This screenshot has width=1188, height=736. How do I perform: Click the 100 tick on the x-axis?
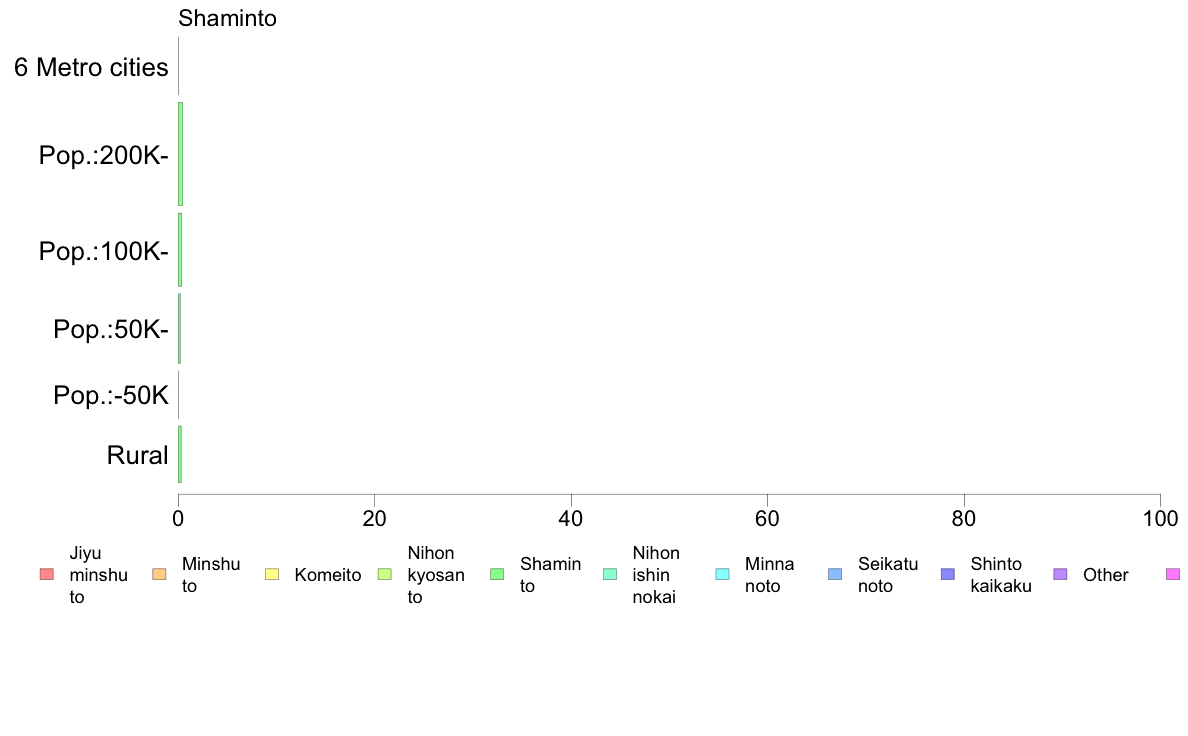click(1160, 518)
